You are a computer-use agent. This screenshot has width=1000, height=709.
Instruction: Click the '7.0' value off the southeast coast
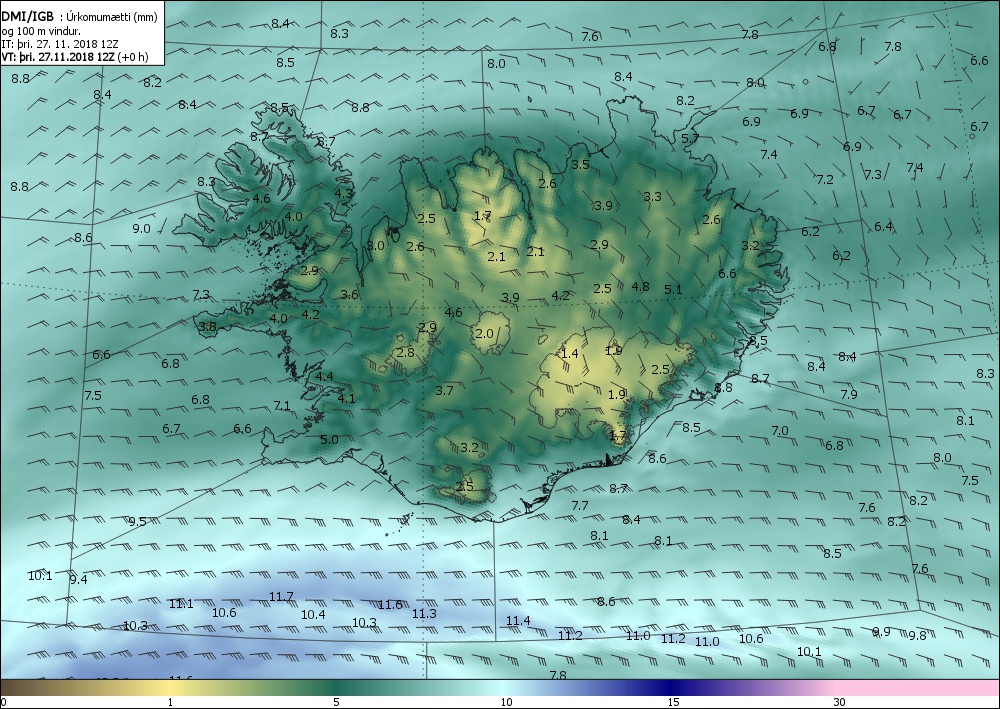tap(780, 431)
